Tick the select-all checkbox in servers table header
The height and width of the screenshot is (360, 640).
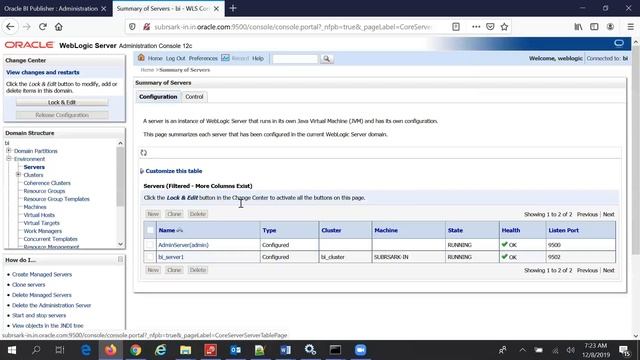pyautogui.click(x=150, y=230)
